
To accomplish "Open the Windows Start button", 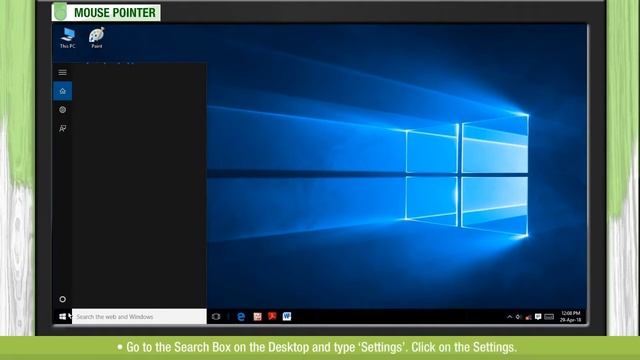I will click(62, 317).
